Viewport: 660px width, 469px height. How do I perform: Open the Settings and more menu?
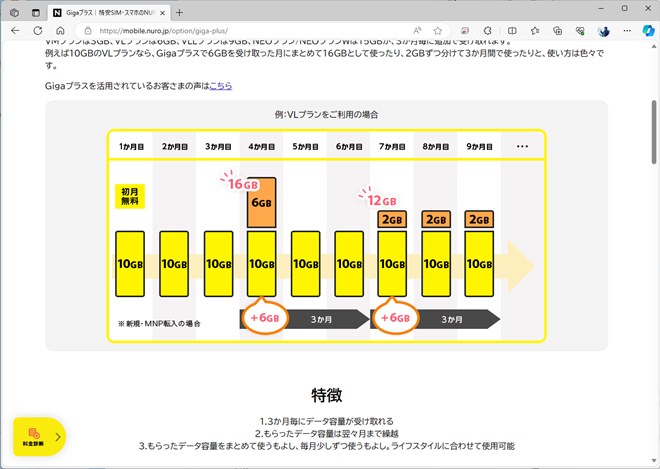coord(627,31)
